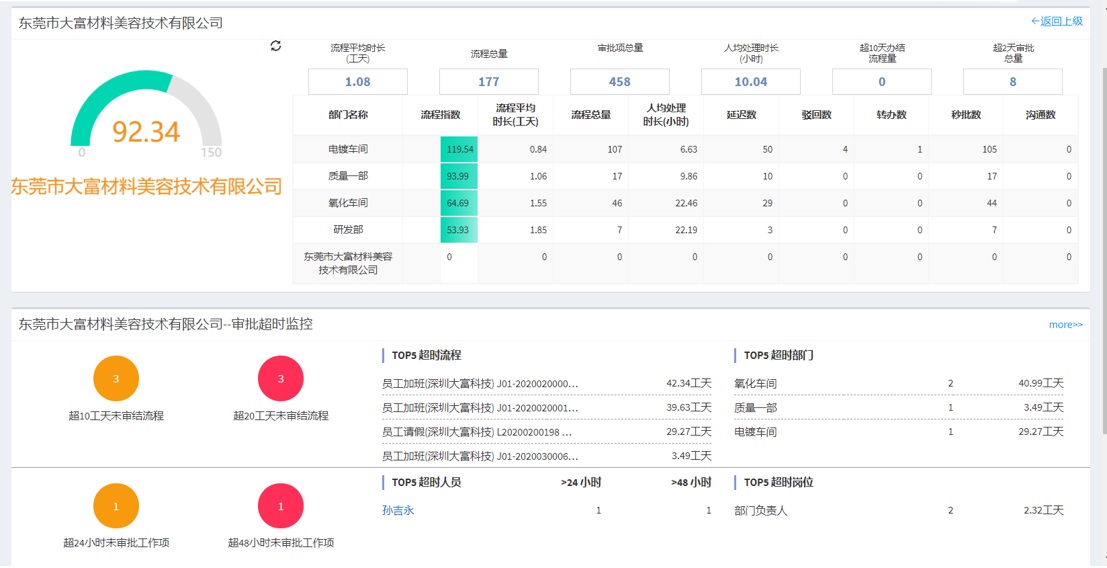Open the overtime process at 39.63工天

pos(546,408)
